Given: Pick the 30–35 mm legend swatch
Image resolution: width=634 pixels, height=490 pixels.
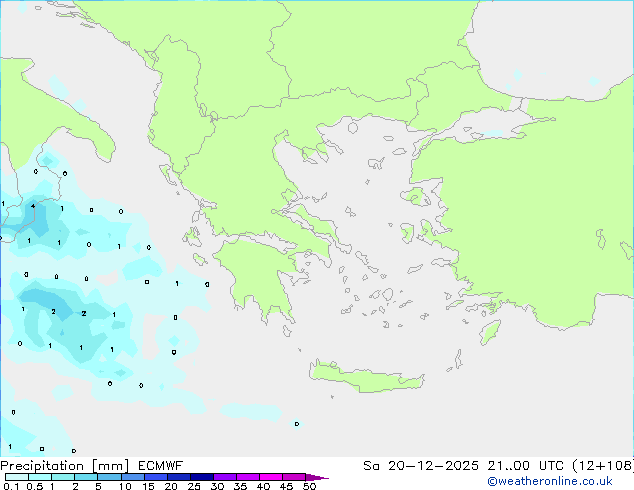Looking at the screenshot, I should coord(224,477).
